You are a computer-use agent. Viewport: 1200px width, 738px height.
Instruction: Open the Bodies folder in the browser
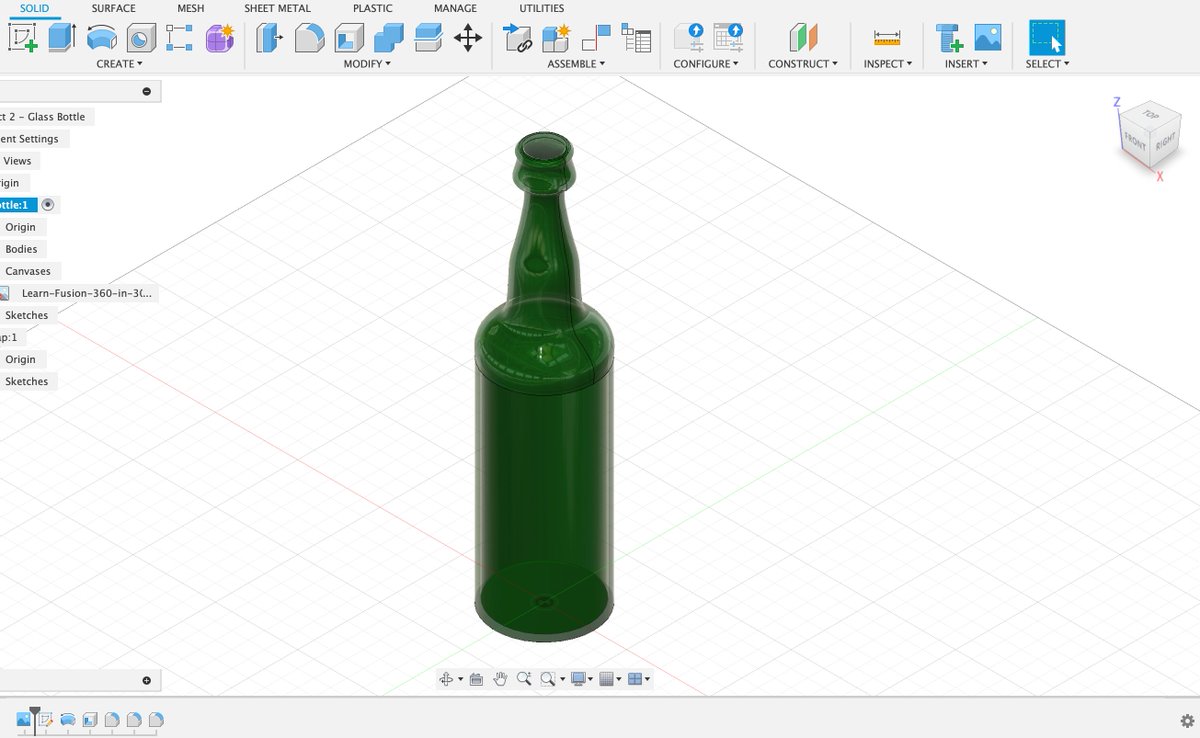pyautogui.click(x=22, y=249)
